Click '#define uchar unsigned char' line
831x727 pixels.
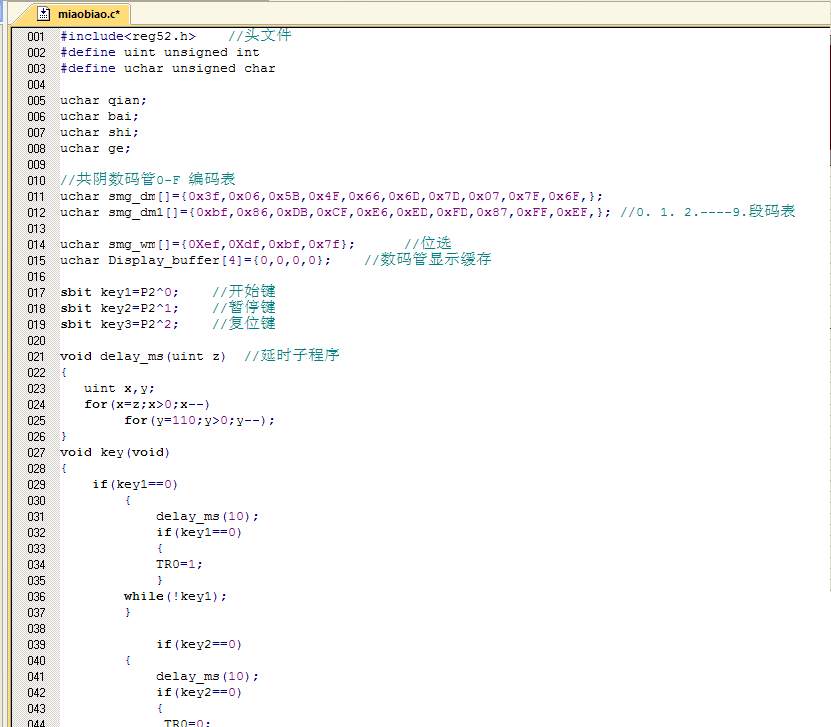pyautogui.click(x=167, y=68)
